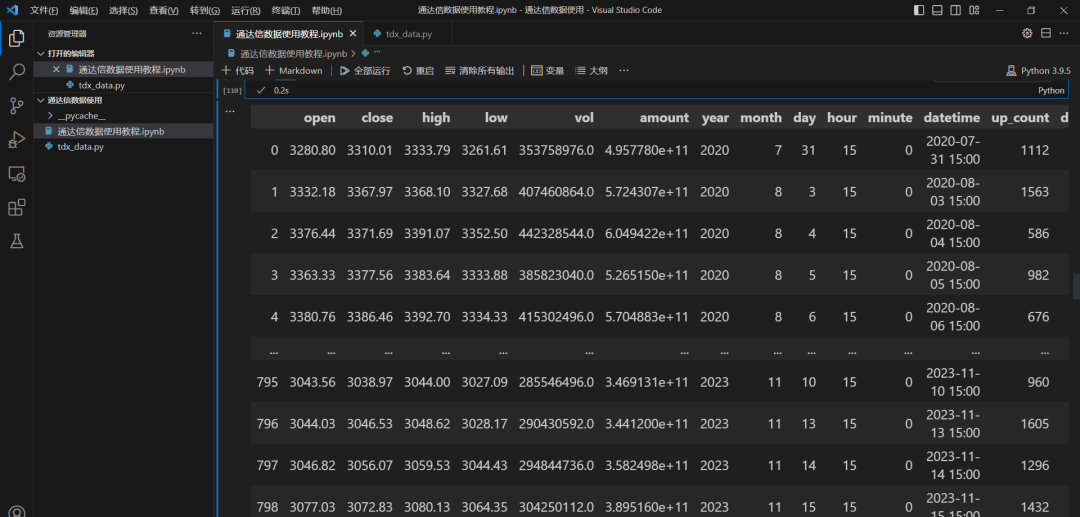Select 通达信数据使用教程.ipynb in the folder tree

click(110, 131)
